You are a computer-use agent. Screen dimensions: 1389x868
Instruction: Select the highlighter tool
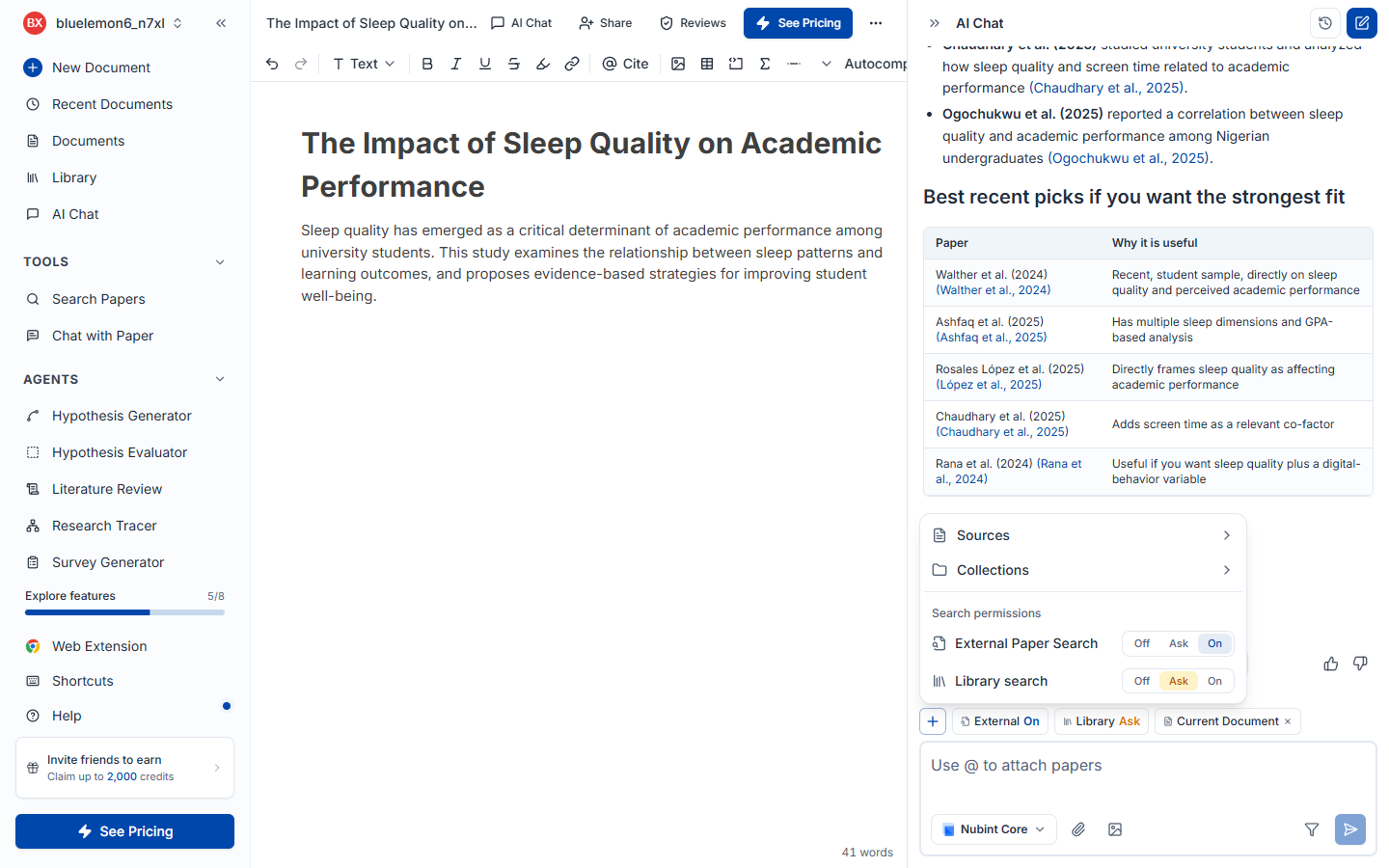543,64
